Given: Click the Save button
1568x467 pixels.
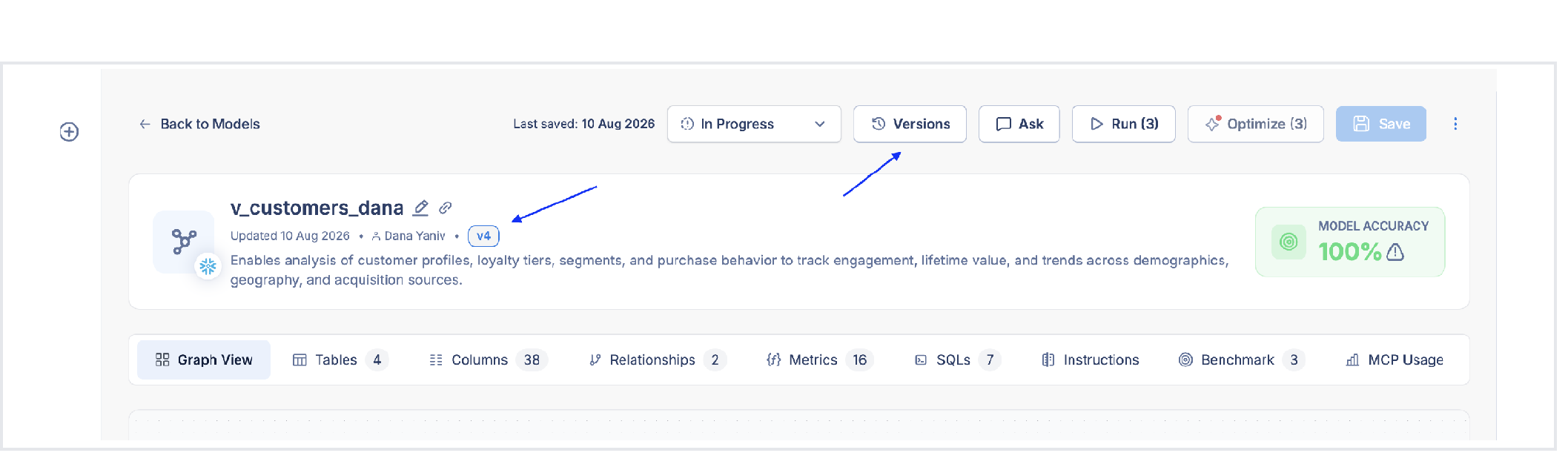Looking at the screenshot, I should pos(1381,124).
